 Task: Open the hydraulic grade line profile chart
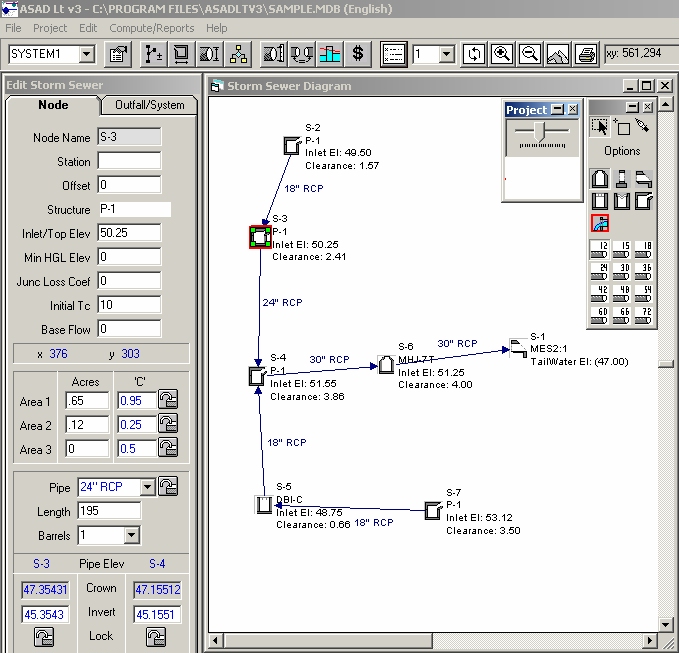330,54
